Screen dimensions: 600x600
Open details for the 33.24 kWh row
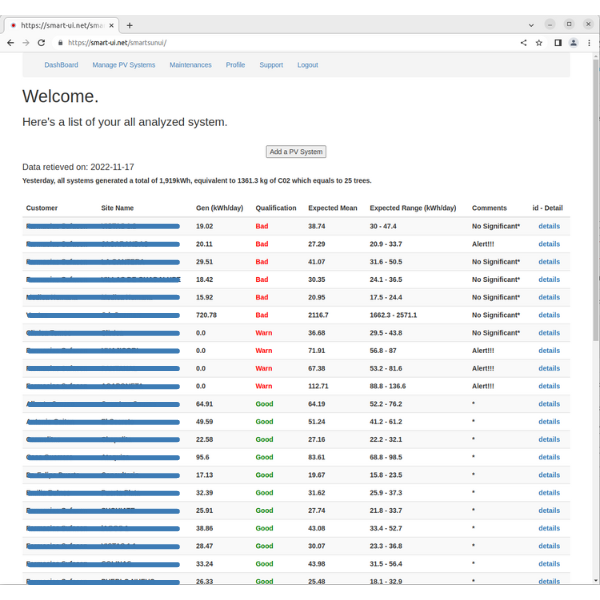coord(549,564)
